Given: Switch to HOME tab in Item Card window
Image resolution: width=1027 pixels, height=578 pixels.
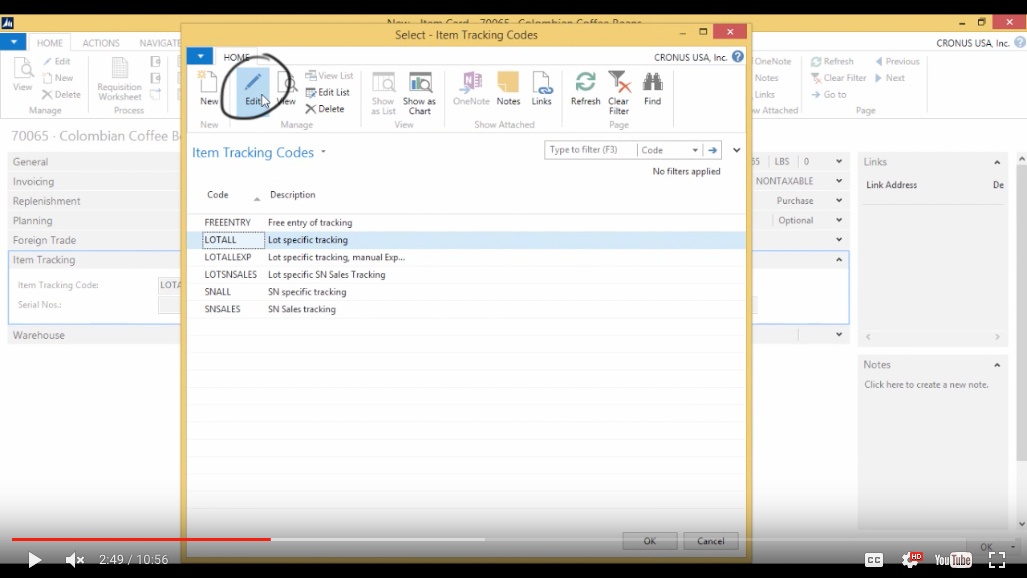Looking at the screenshot, I should 50,43.
